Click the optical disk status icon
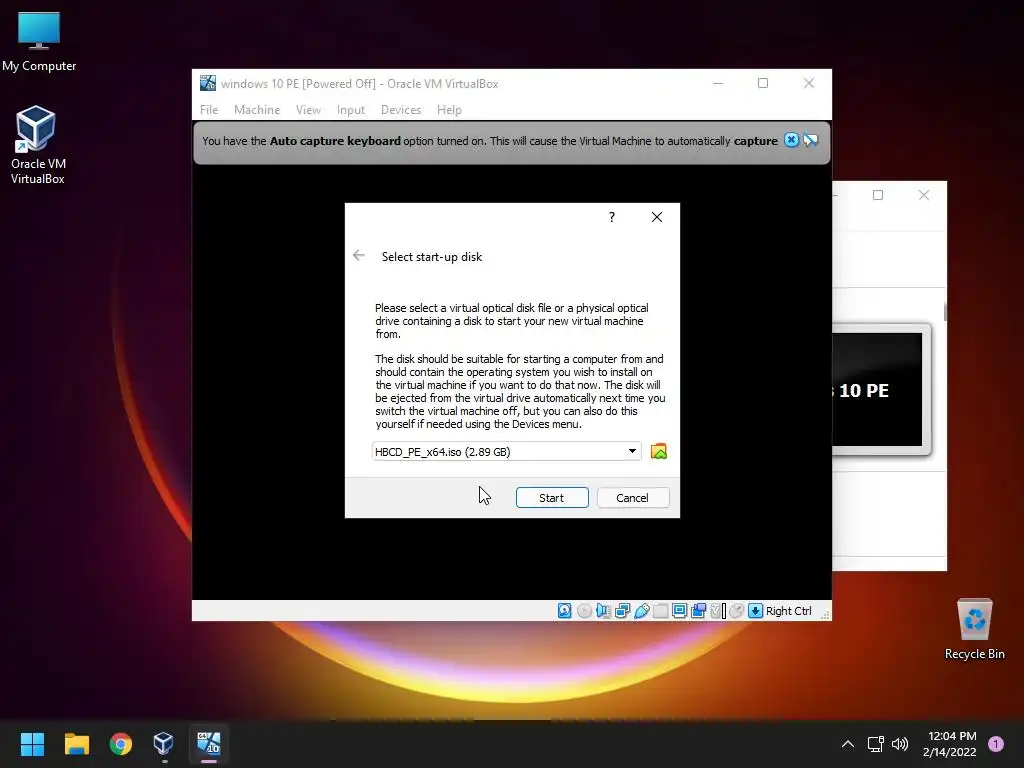This screenshot has width=1024, height=768. coord(584,611)
